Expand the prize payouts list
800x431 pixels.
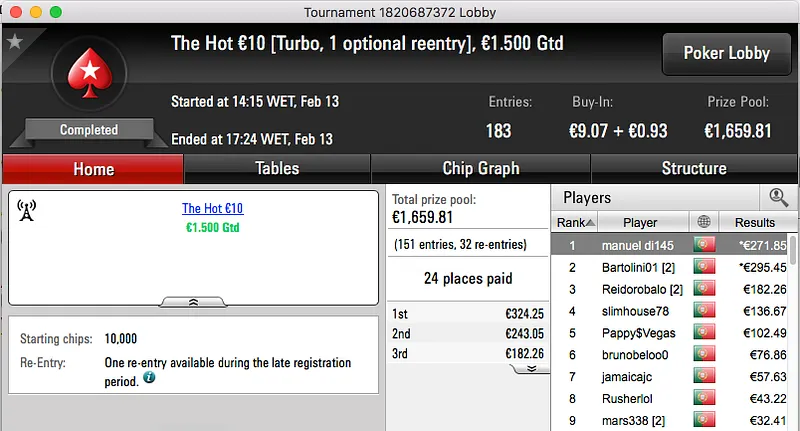531,368
